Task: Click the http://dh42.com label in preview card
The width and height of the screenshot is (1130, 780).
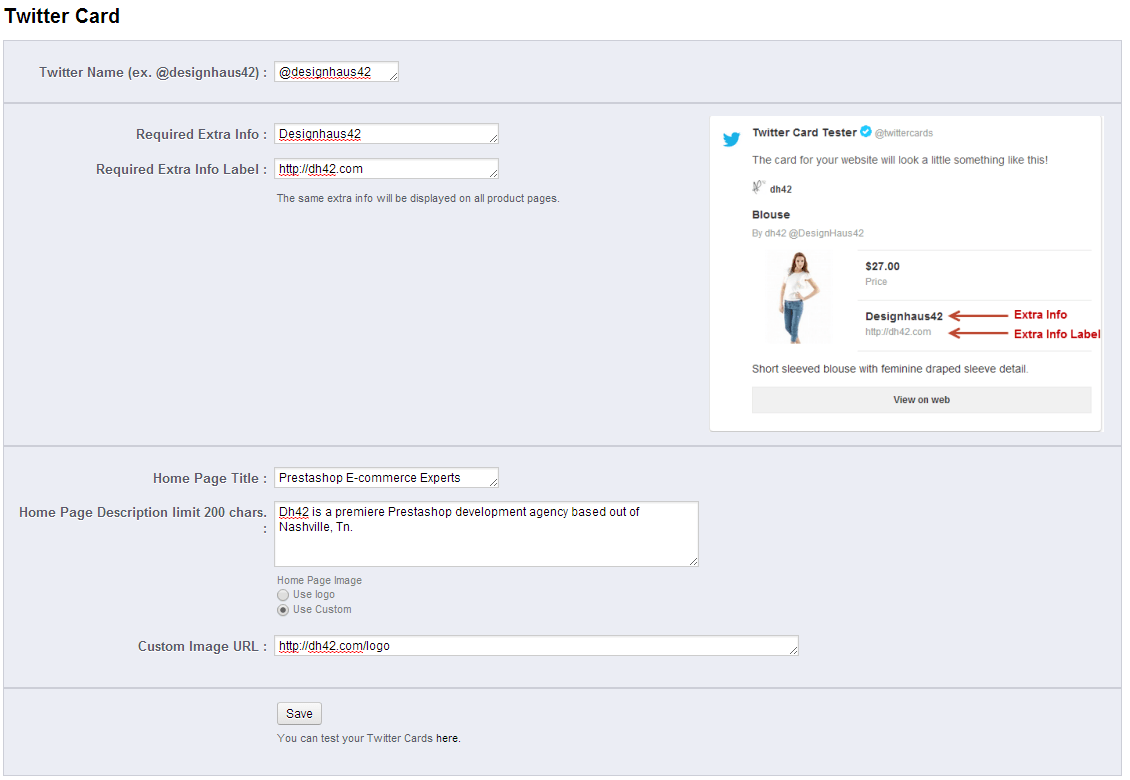Action: point(898,332)
